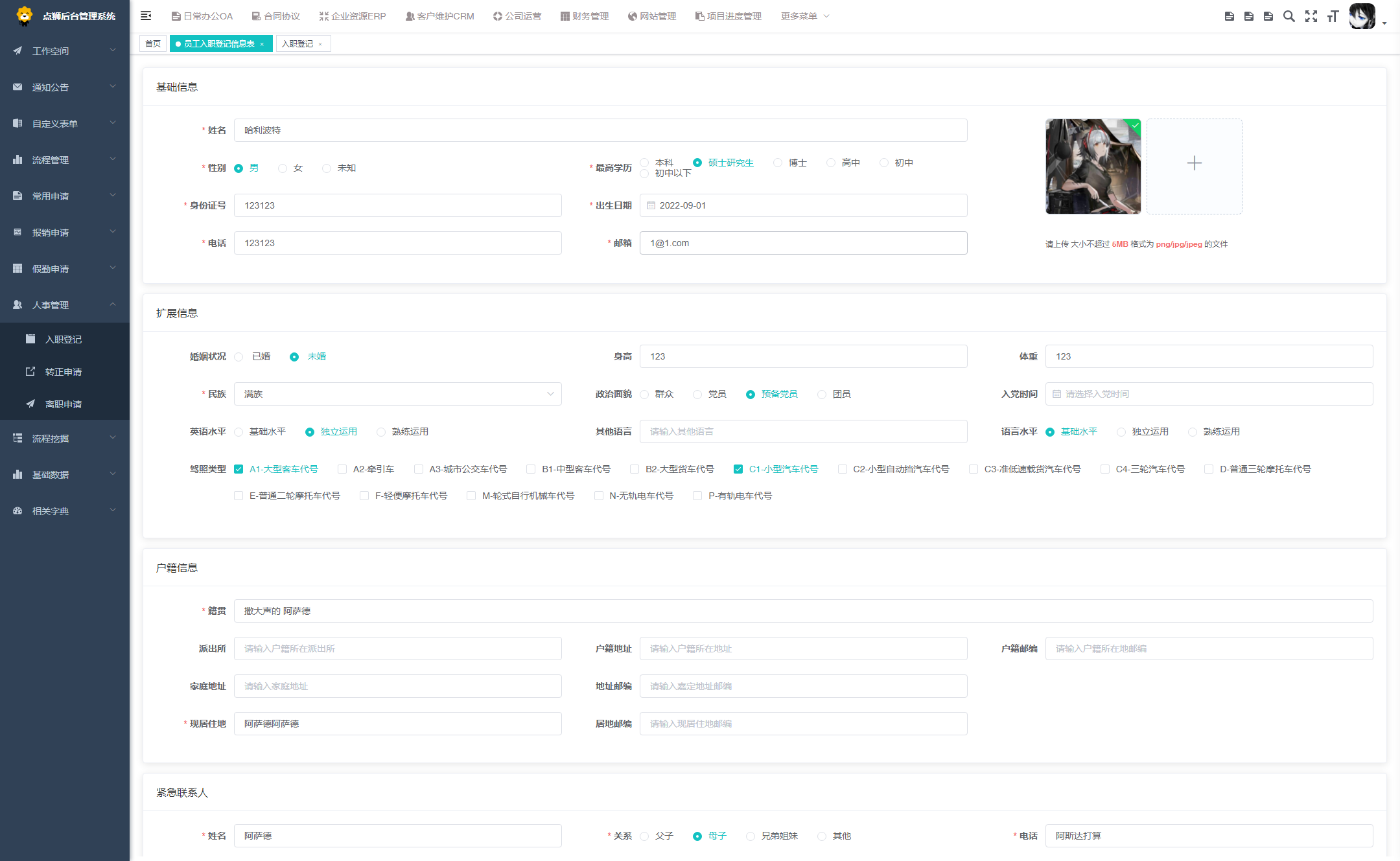
Task: Click the search magnifier icon in the header
Action: [1289, 16]
